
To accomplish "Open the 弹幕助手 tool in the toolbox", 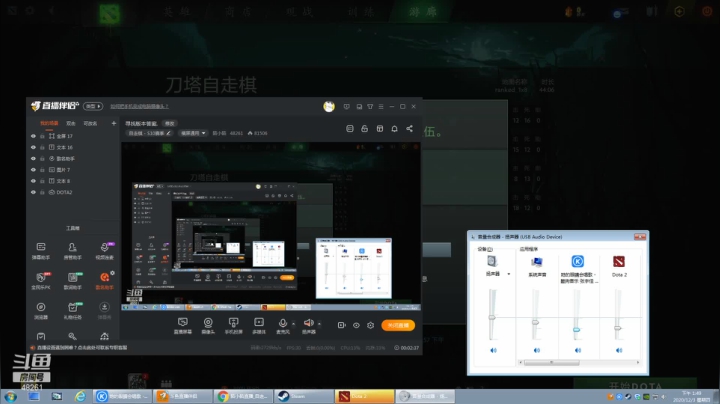I will pyautogui.click(x=41, y=251).
